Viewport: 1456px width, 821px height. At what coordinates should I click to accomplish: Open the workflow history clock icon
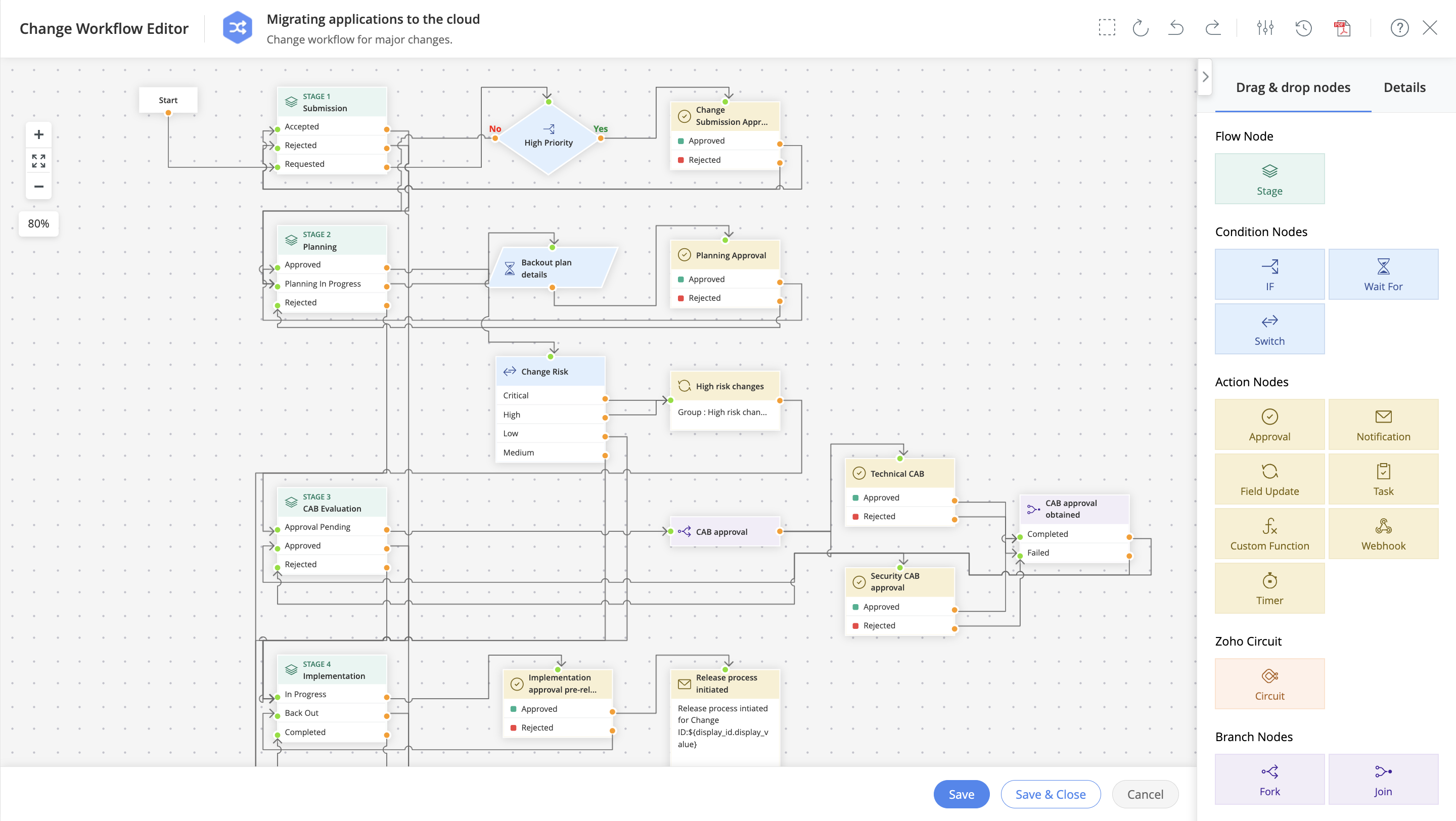(1303, 28)
